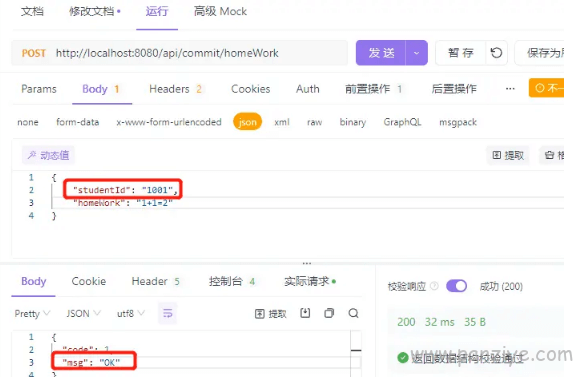The width and height of the screenshot is (583, 377).
Task: Click the 成功 (200) response label
Action: [501, 286]
